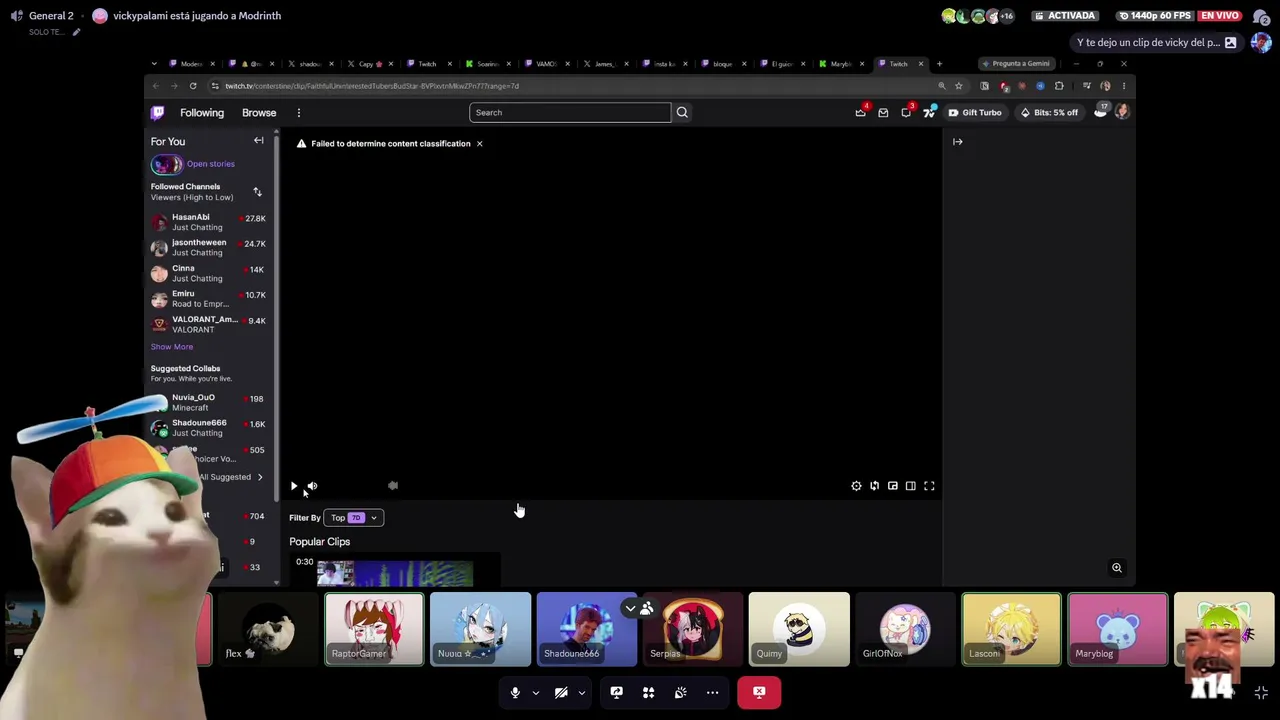Play the Twitch clip
This screenshot has height=720, width=1280.
click(294, 486)
